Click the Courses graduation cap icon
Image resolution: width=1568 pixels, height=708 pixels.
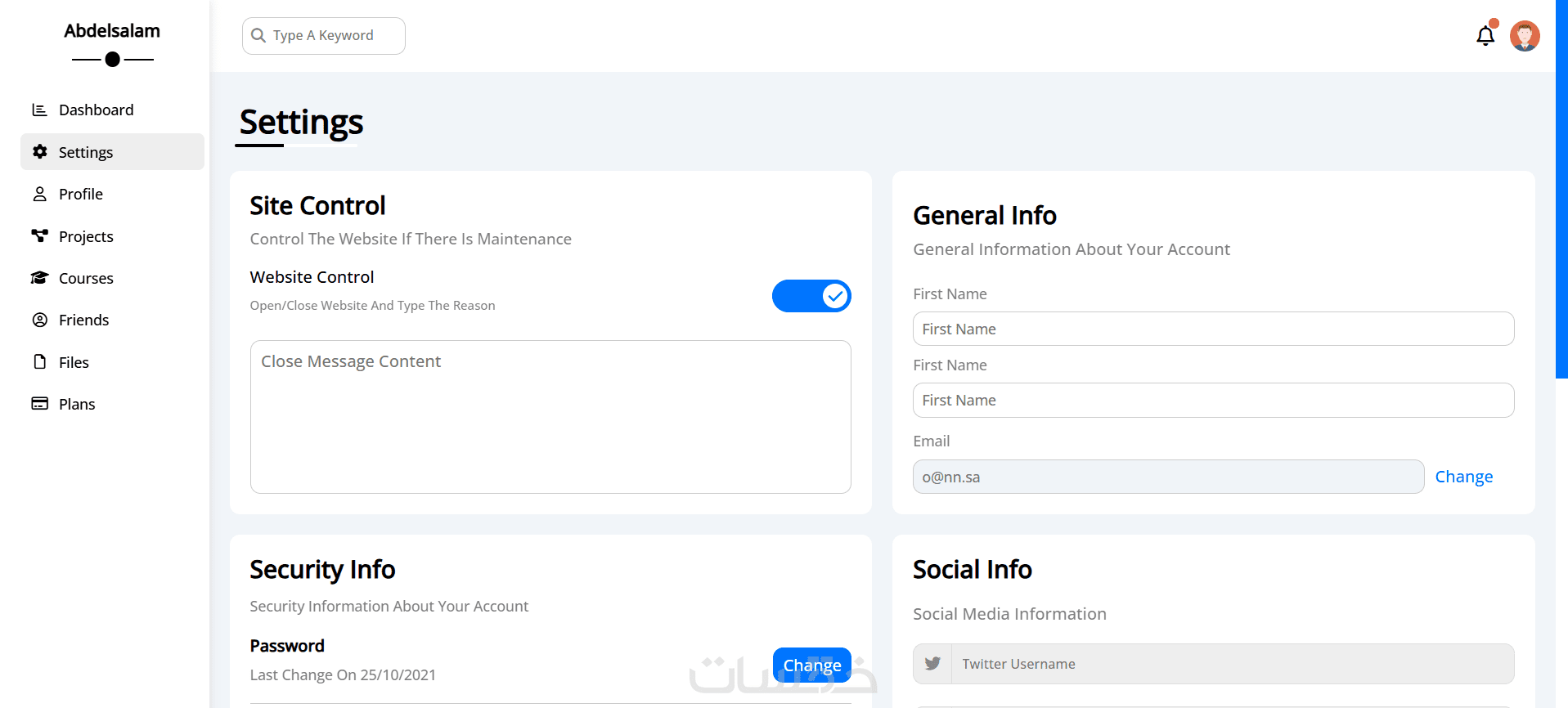[39, 278]
